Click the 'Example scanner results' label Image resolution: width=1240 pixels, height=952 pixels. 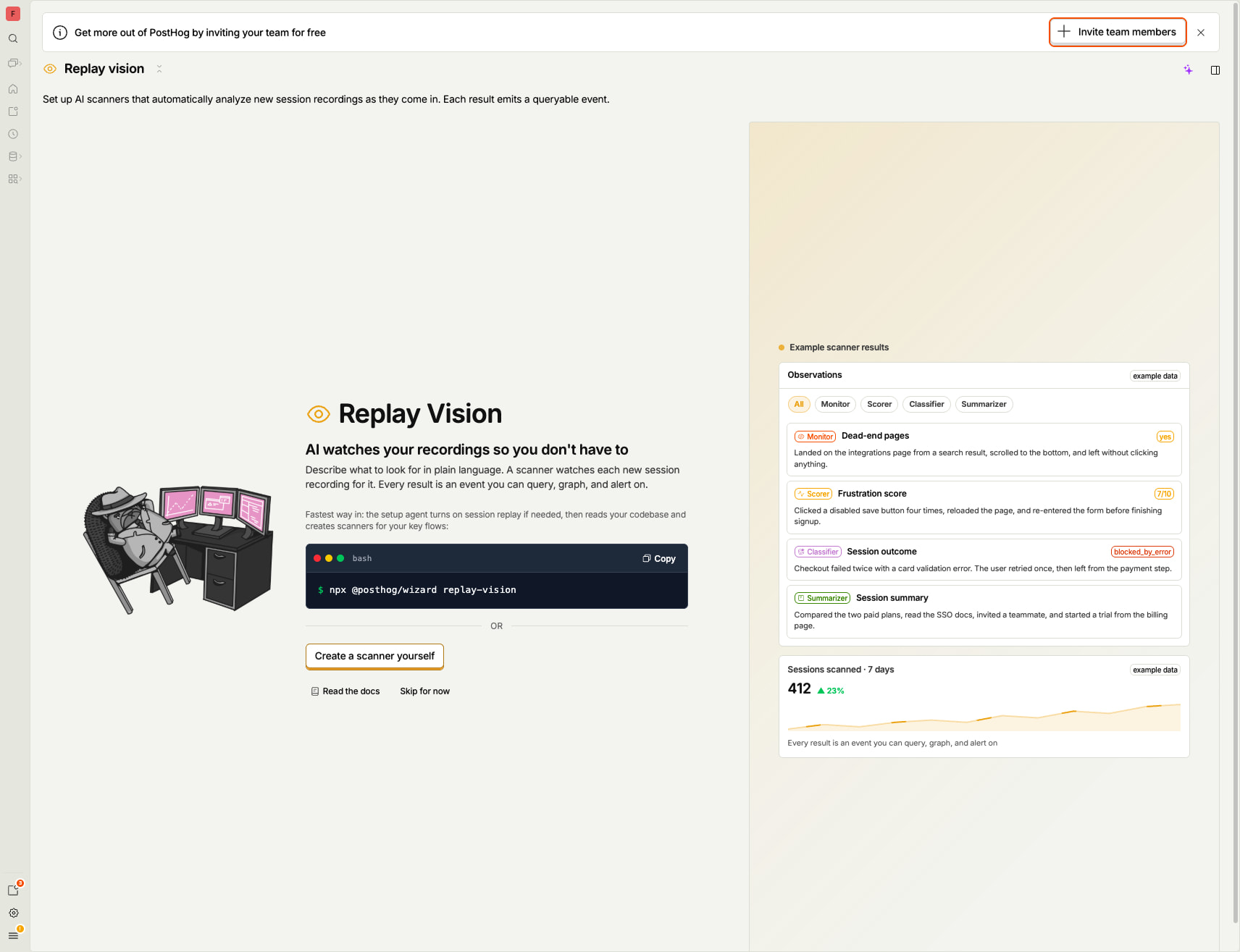click(x=839, y=347)
